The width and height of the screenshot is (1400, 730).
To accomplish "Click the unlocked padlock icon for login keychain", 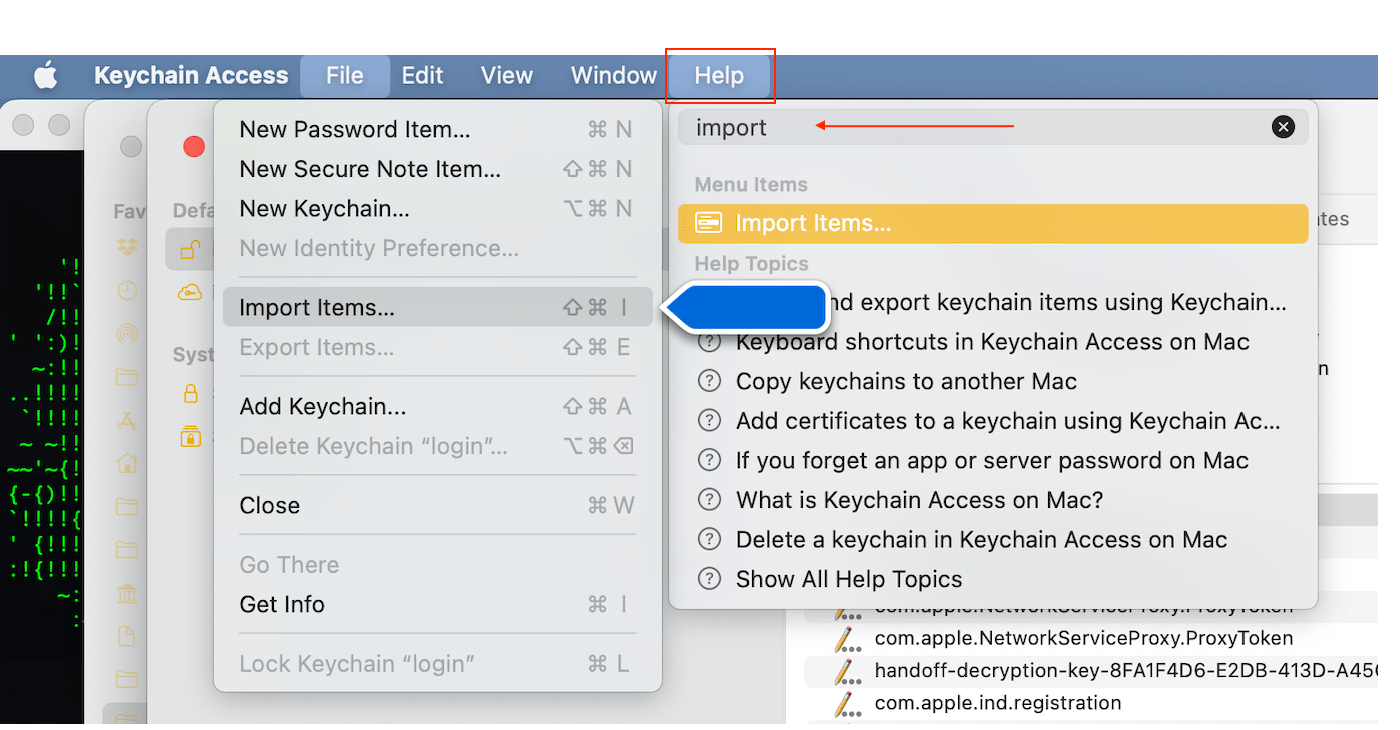I will 190,250.
